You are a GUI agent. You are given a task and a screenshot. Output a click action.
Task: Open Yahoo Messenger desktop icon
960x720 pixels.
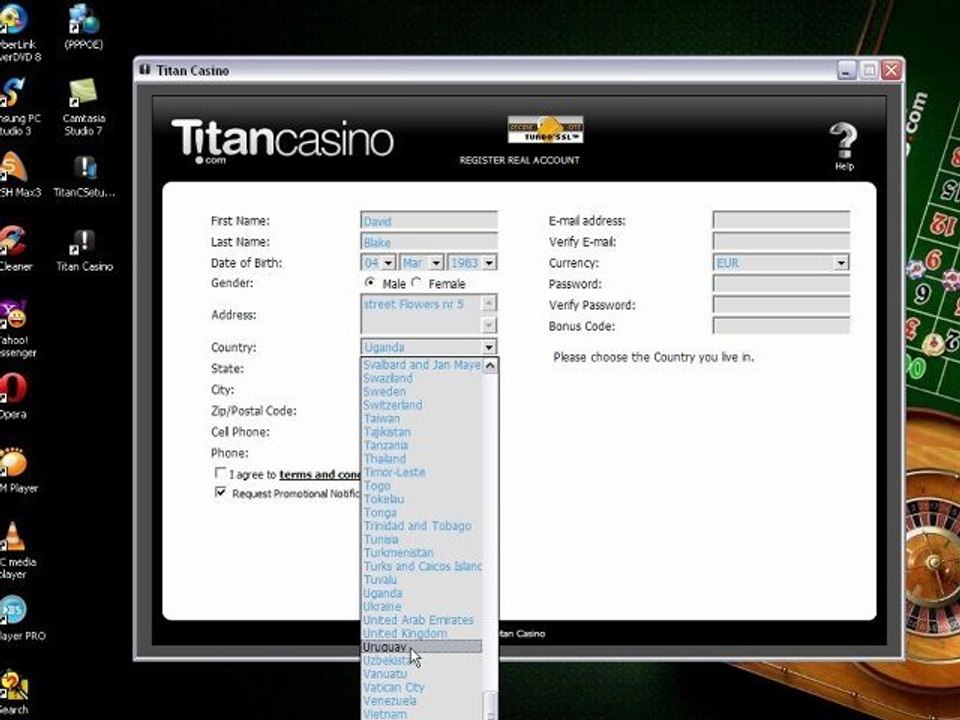click(17, 329)
